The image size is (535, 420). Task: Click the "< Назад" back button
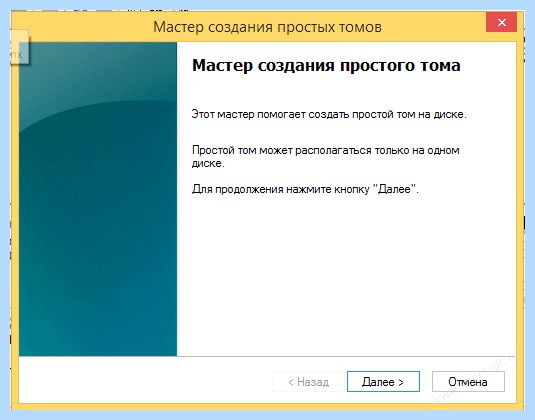[309, 381]
